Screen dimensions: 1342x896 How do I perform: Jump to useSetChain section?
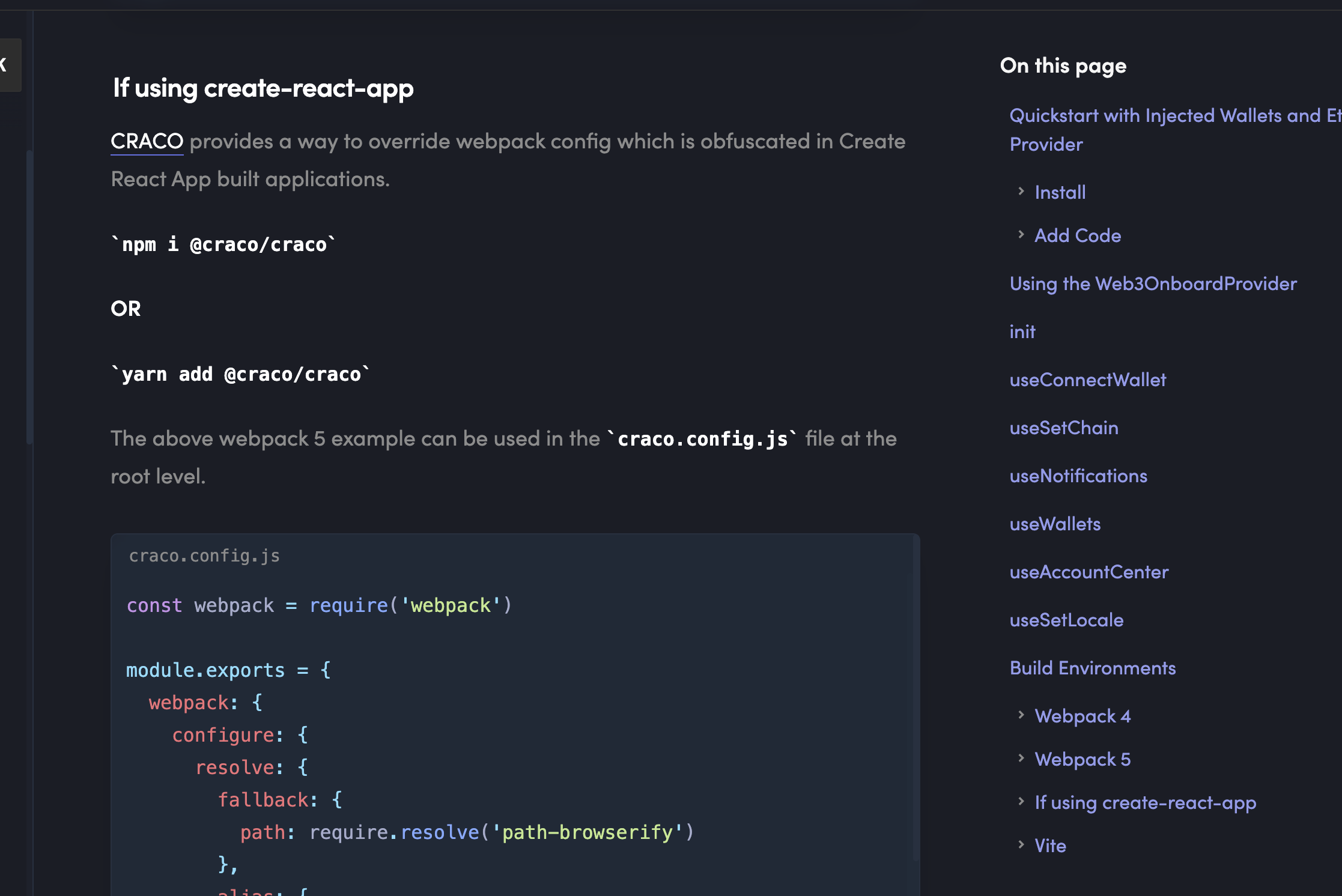pos(1063,428)
